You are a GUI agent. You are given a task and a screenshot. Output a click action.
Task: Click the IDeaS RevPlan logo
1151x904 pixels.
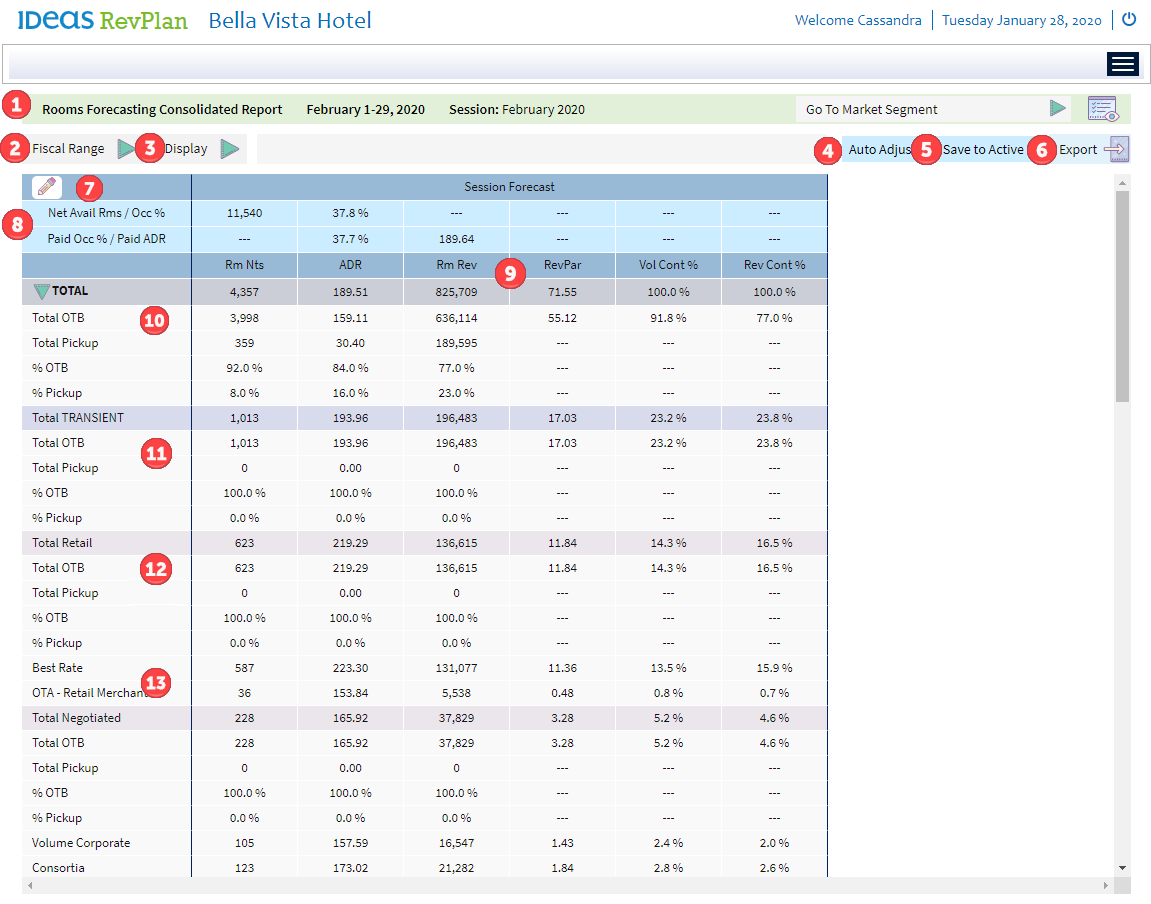(102, 20)
